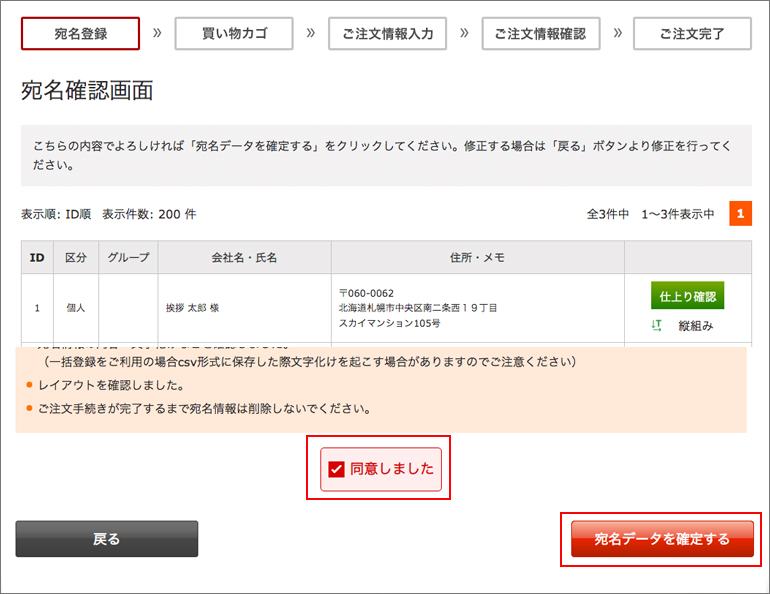Click the 縦組み text label
The image size is (770, 594).
(x=696, y=325)
